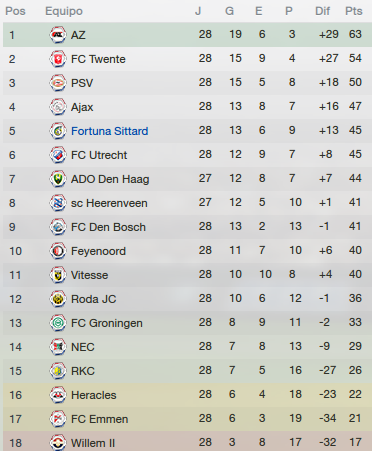Click the Fortuna Sittard crest icon
Screen dimensions: 372x451
pos(58,131)
